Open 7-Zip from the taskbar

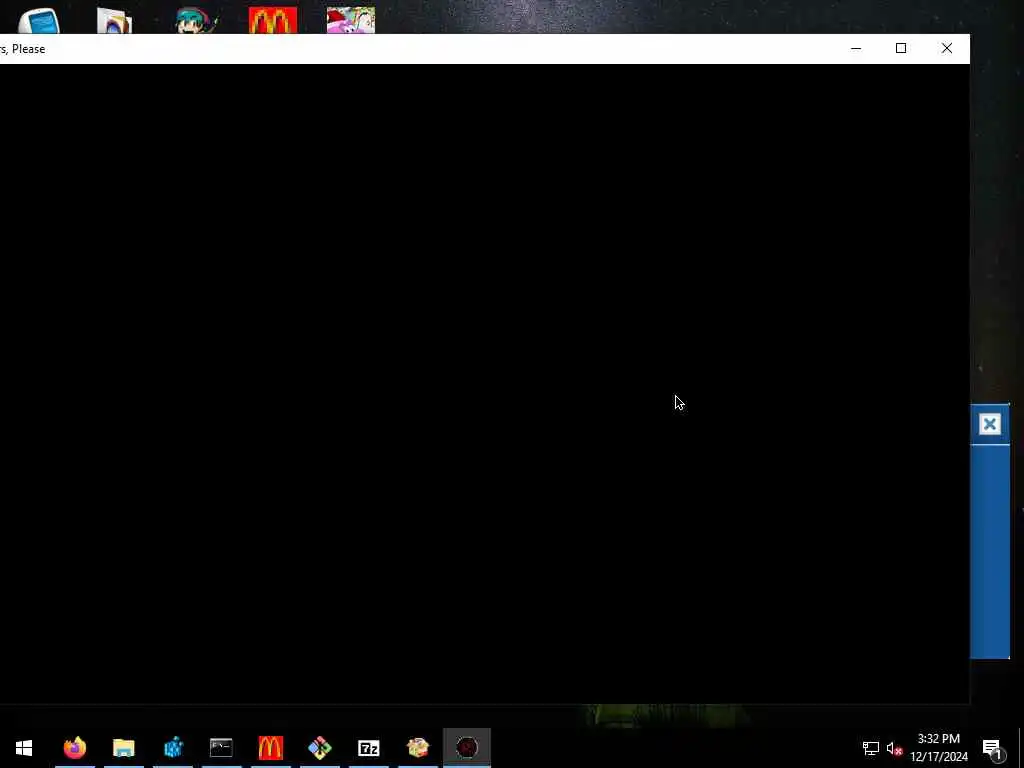point(368,748)
